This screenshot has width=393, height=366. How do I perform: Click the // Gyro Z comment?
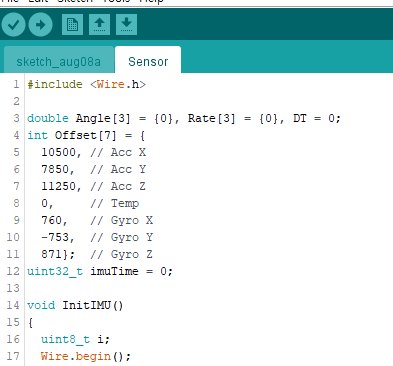(121, 254)
